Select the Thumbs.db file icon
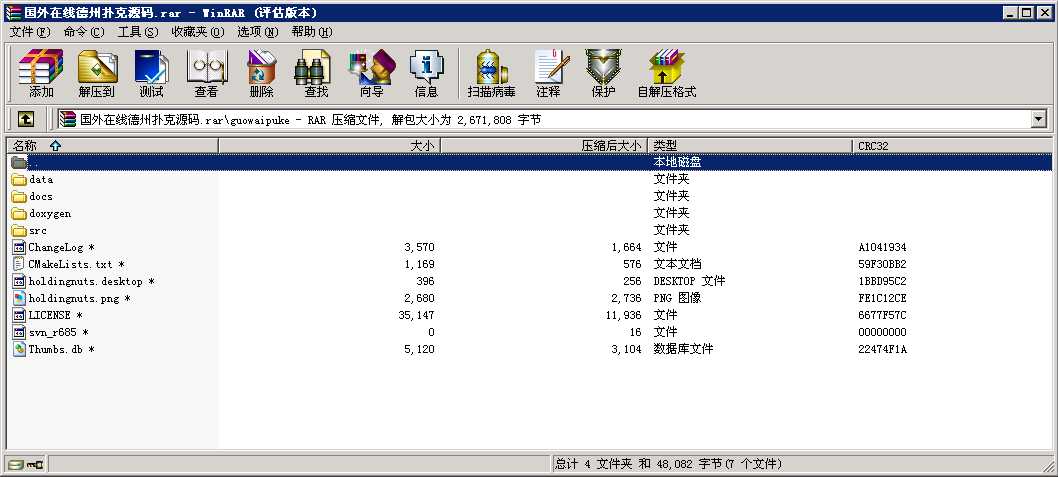The image size is (1058, 477). pos(19,349)
